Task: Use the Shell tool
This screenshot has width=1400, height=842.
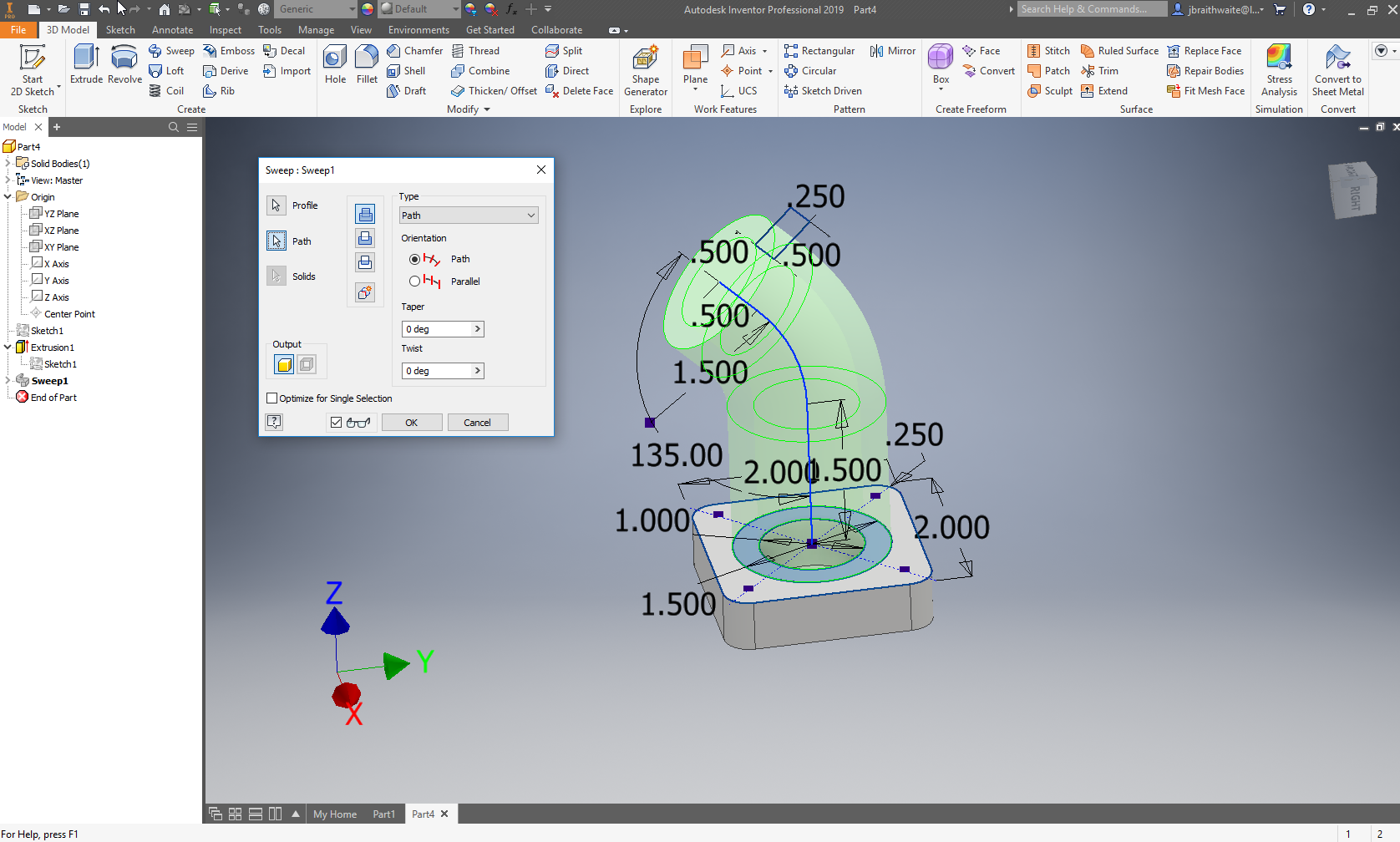Action: coord(406,71)
